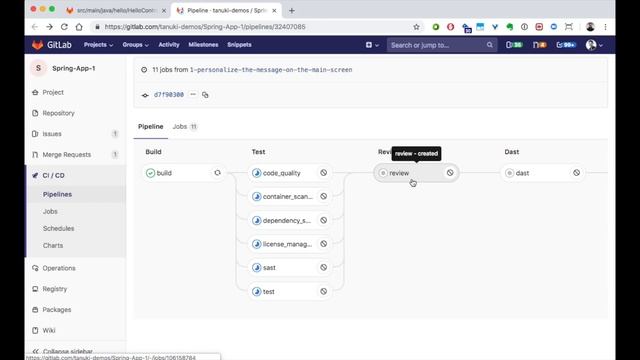Open Packages in the sidebar
The width and height of the screenshot is (640, 360).
[x=57, y=310]
